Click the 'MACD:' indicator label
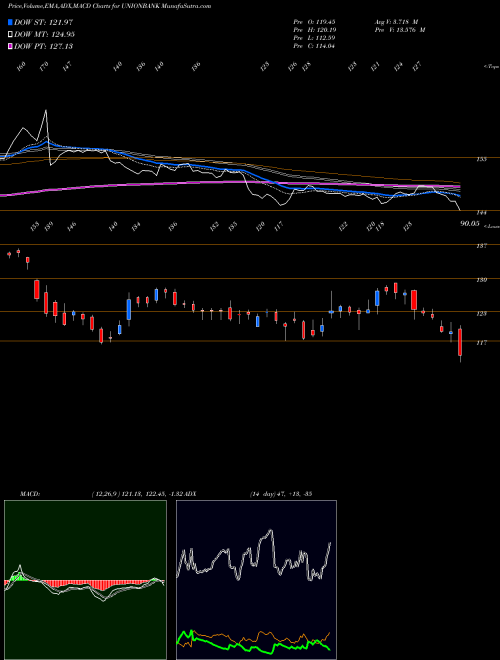Screen dimensions: 500x660 [30, 494]
